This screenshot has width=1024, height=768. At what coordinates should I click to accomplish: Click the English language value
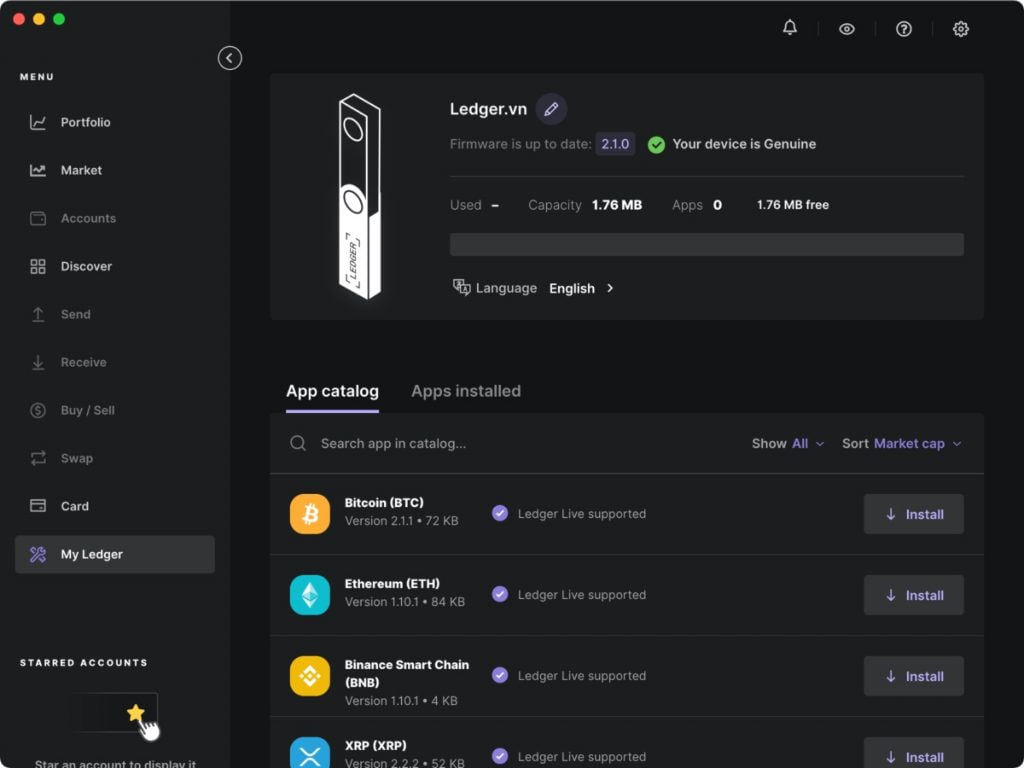coord(571,289)
